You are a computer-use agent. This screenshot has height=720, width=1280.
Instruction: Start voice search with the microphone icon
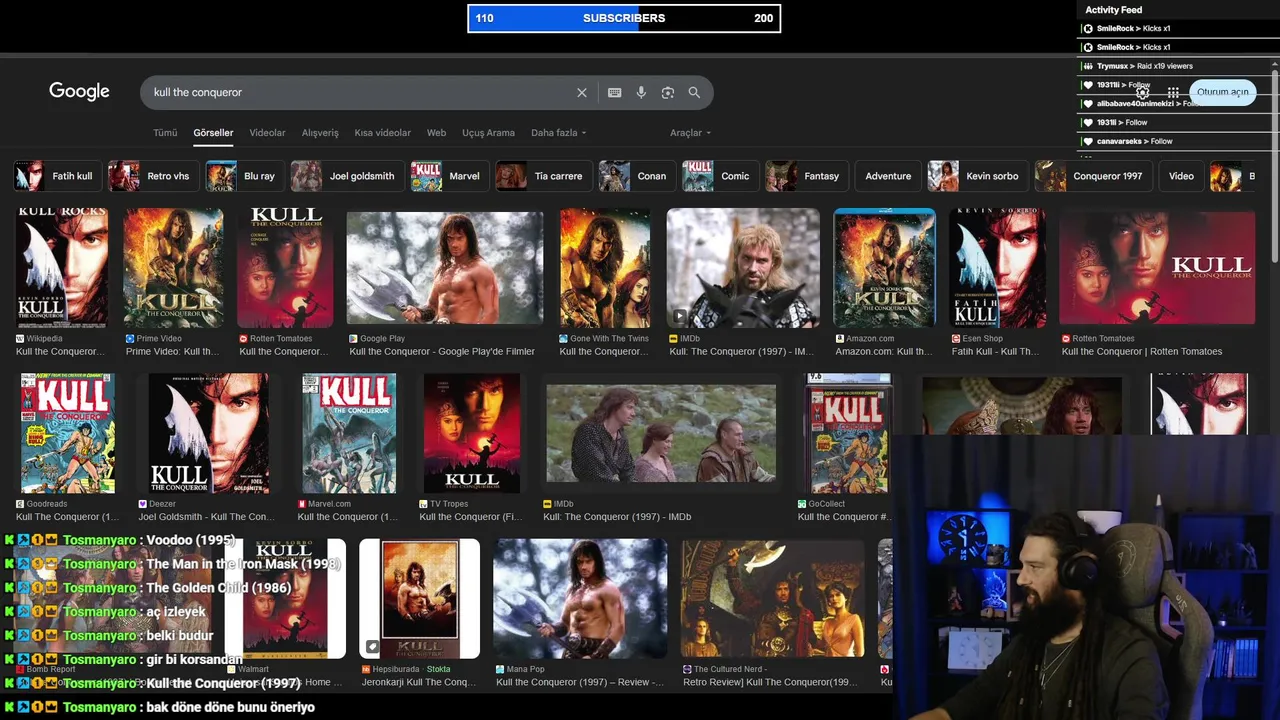pos(641,92)
